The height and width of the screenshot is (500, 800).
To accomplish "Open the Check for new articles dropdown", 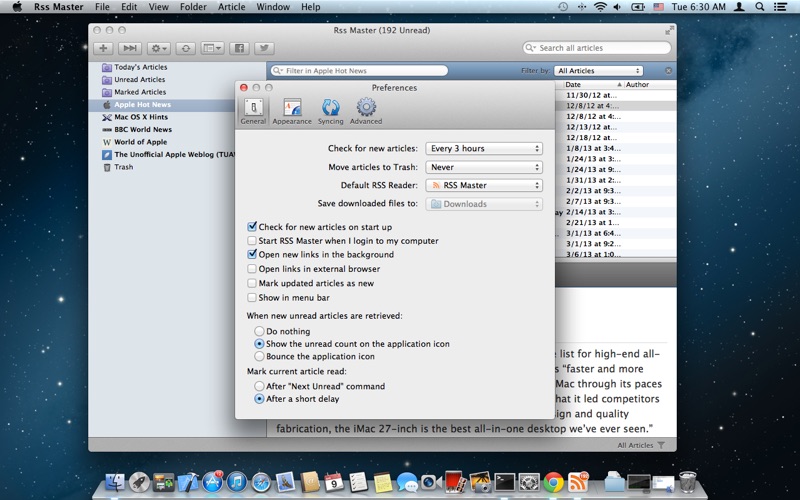I will [484, 148].
